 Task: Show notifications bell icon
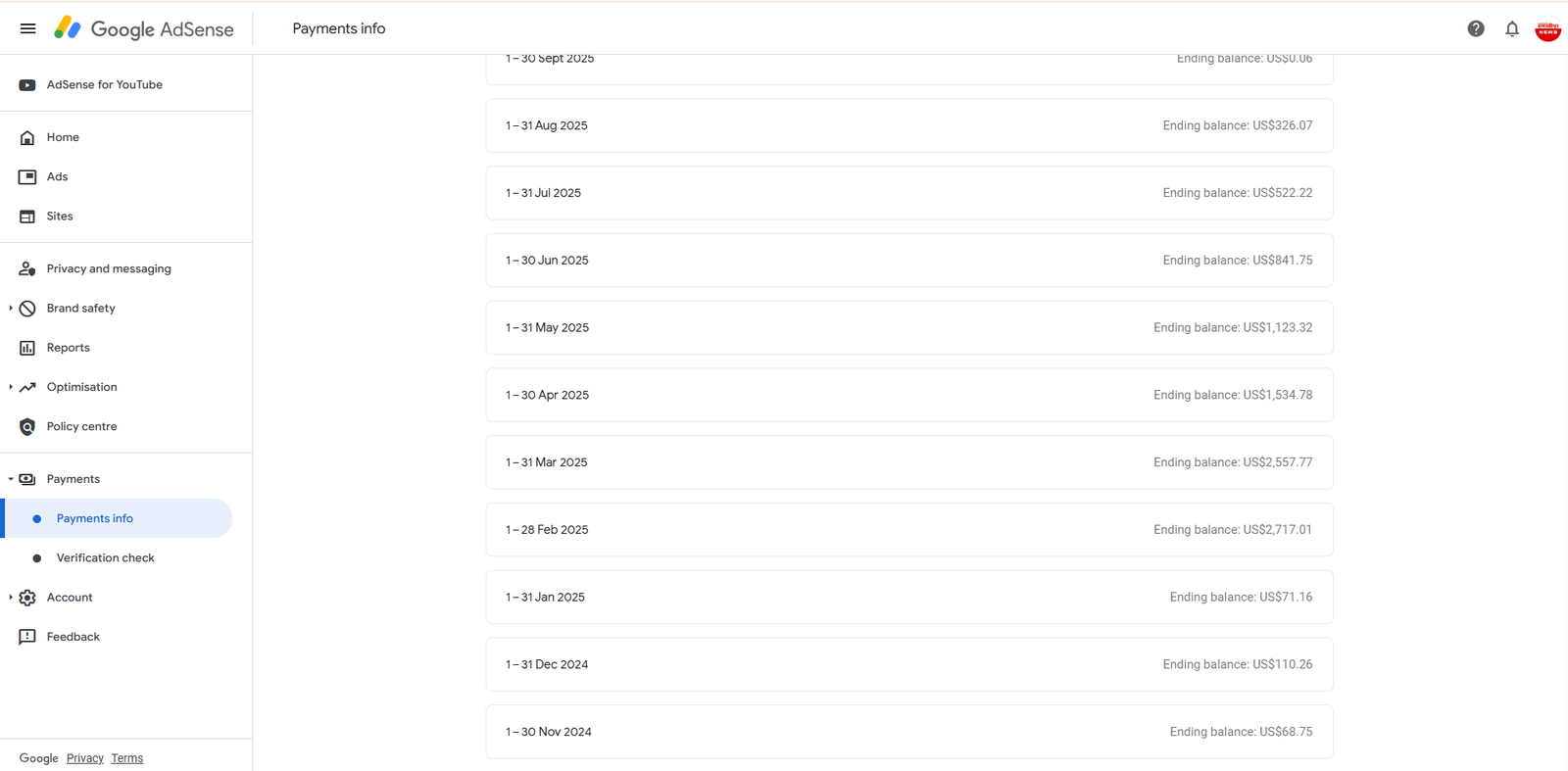pos(1512,28)
